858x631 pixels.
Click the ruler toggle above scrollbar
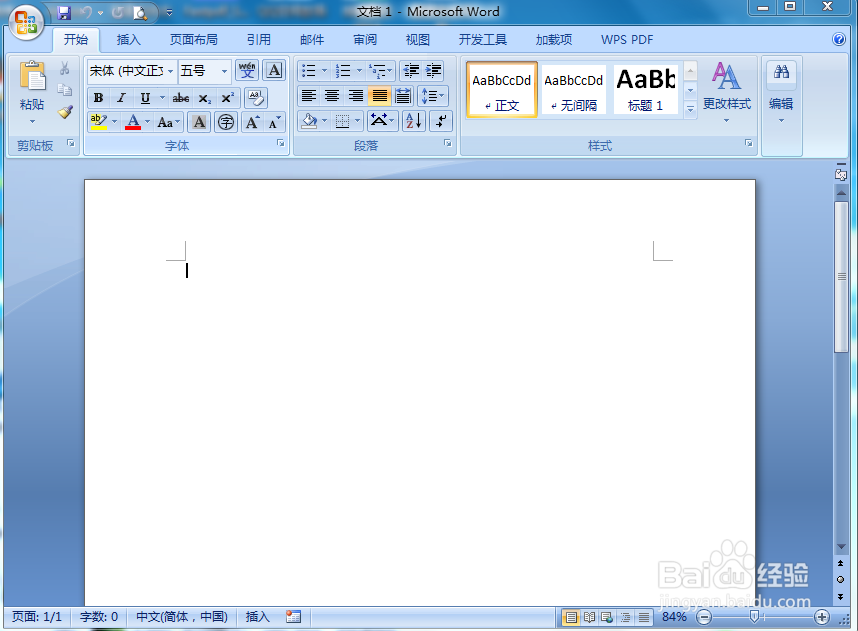841,174
